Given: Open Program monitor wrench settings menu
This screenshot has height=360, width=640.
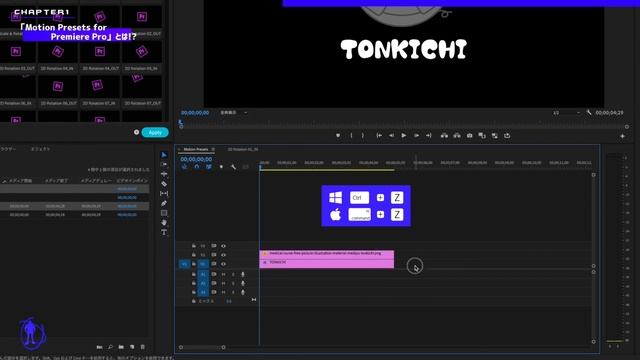Looking at the screenshot, I should tap(589, 112).
